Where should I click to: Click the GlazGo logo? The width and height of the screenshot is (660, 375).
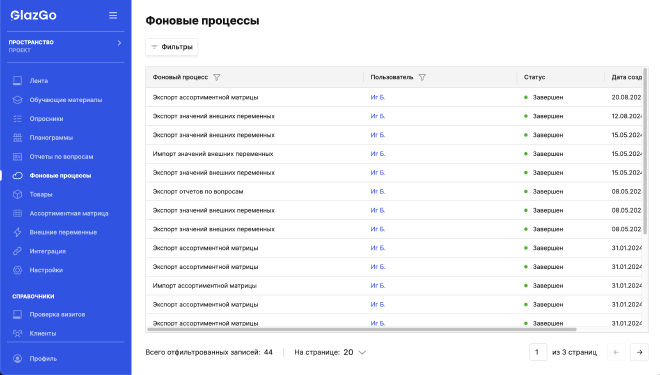(x=33, y=16)
